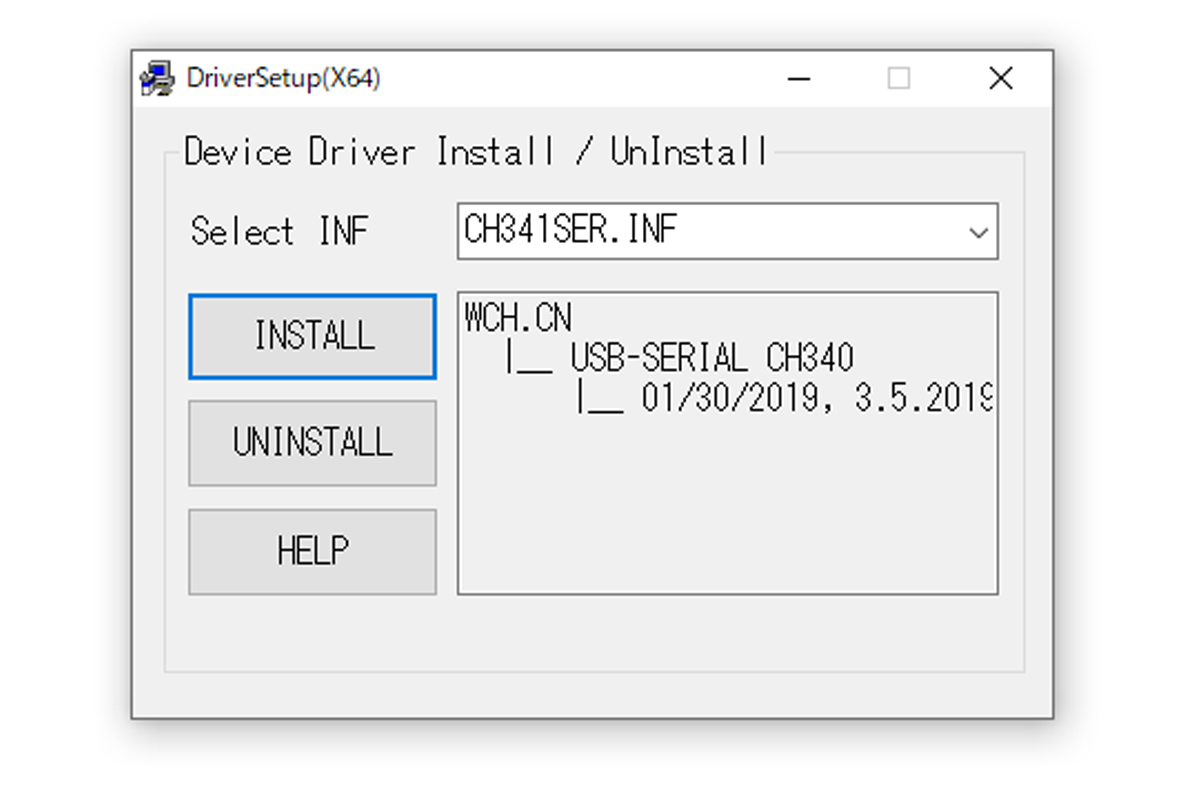
Task: Close the DriverSetup(X64) window
Action: 1000,79
